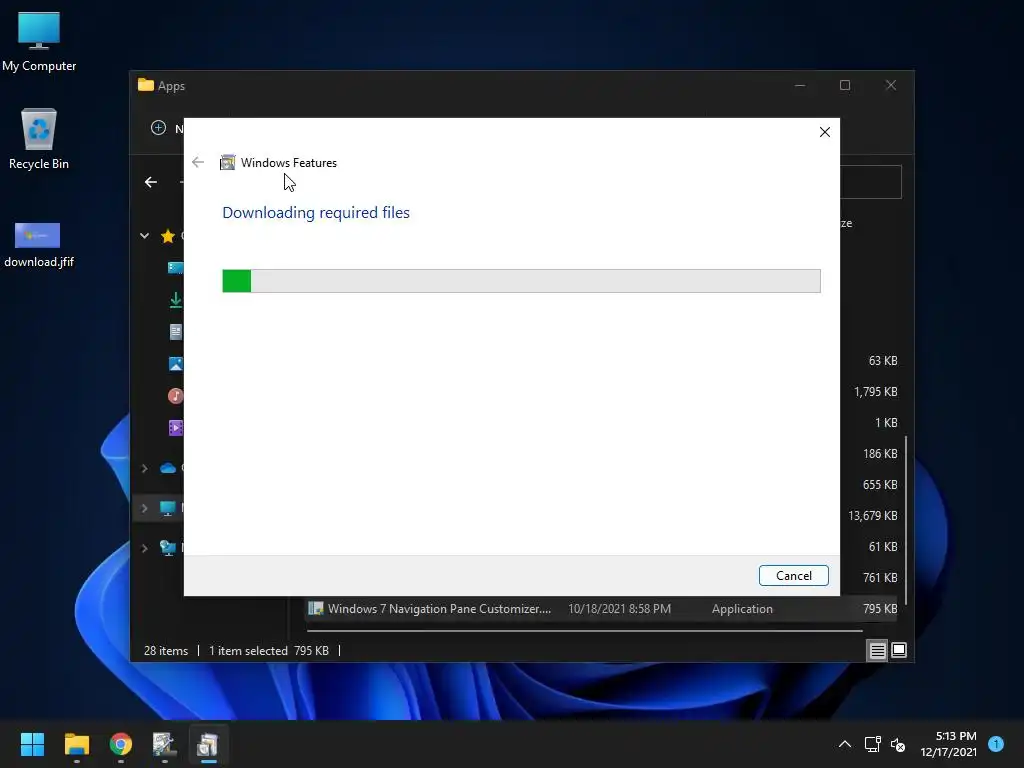The image size is (1024, 768).
Task: Minimize the Apps window
Action: 799,86
